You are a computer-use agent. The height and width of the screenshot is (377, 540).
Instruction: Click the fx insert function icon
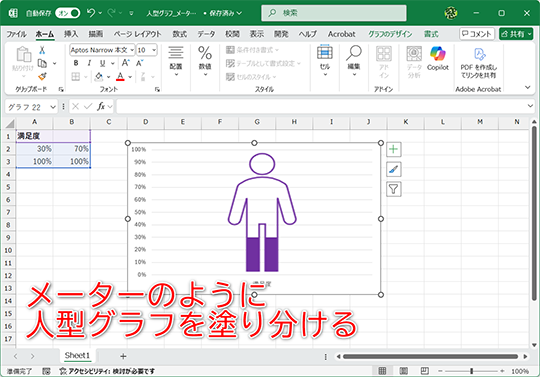pos(101,107)
